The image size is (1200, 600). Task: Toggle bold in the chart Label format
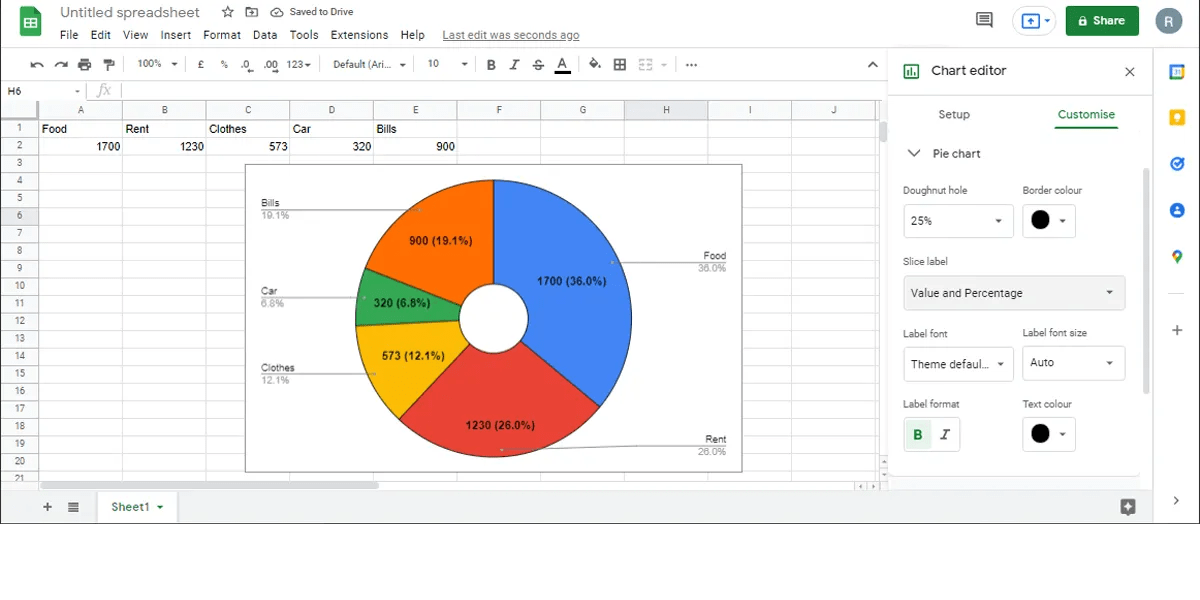pos(918,434)
